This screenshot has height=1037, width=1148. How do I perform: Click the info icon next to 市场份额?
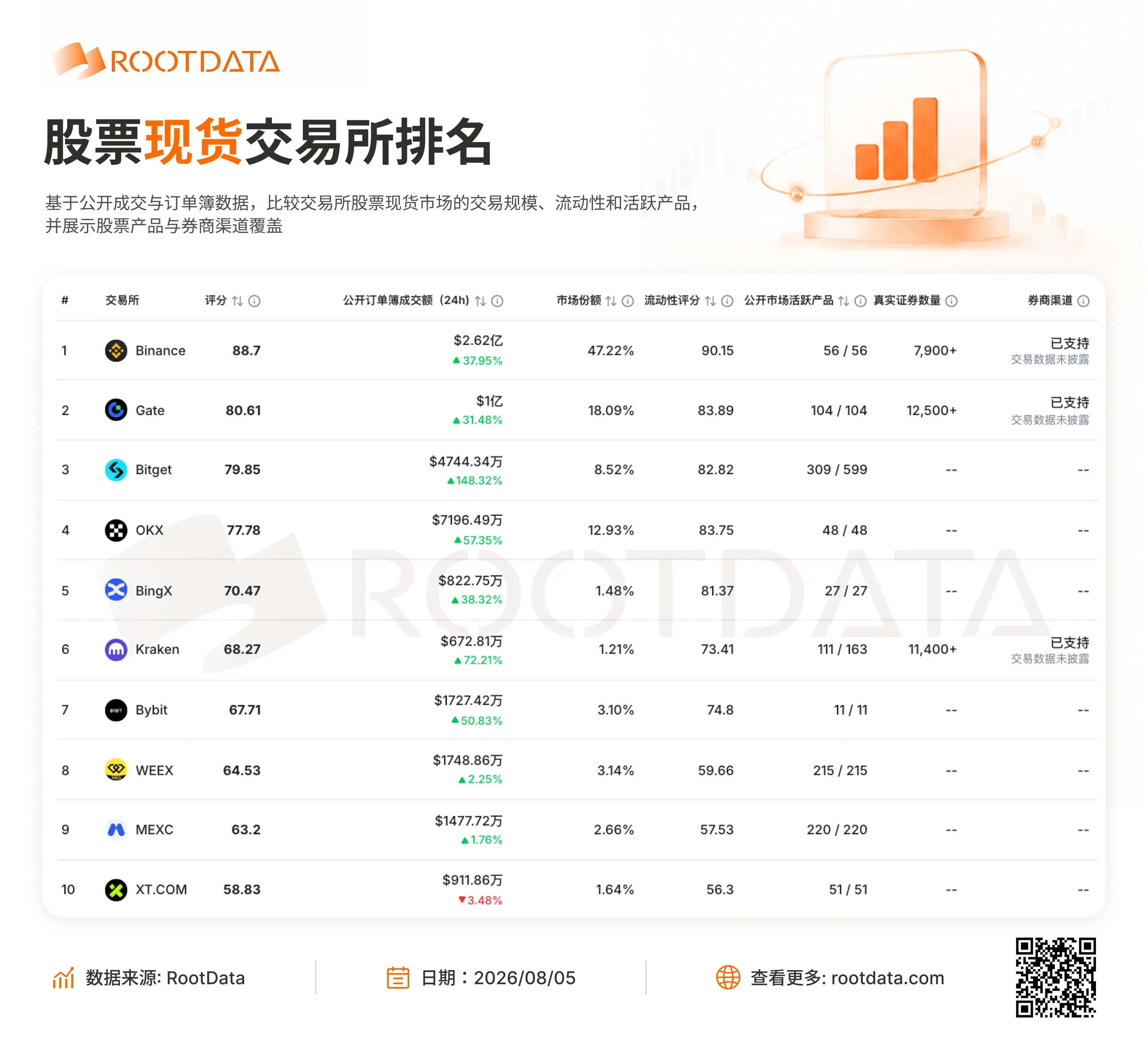pos(628,301)
